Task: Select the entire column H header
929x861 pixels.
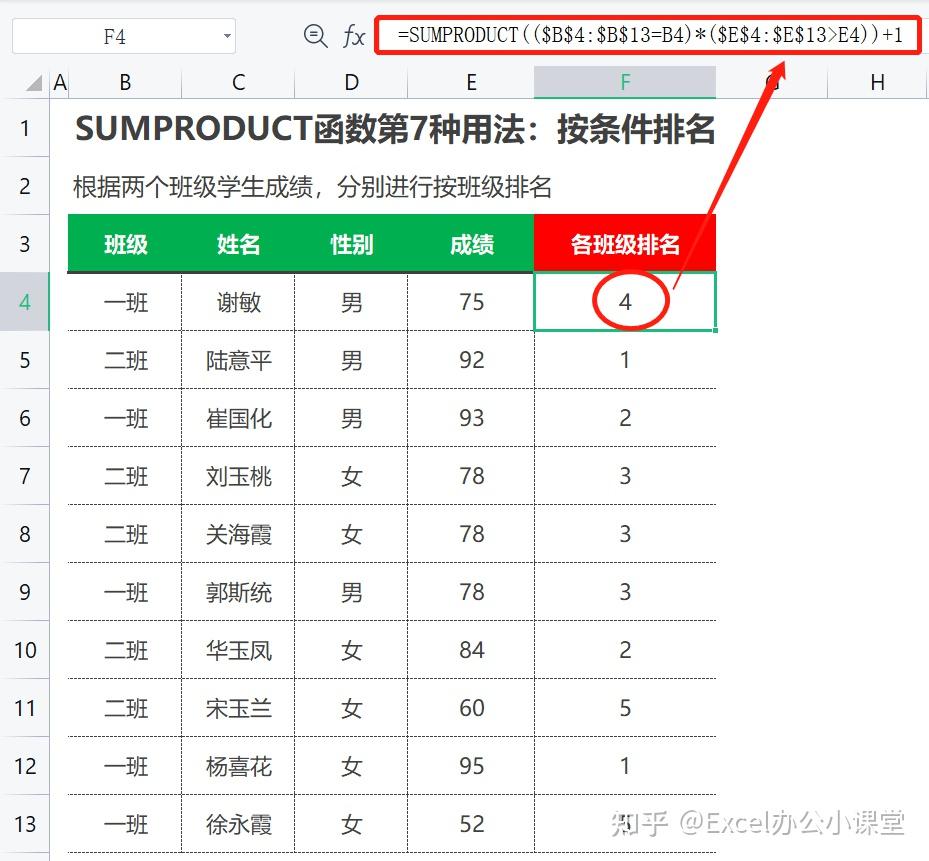Action: [x=877, y=83]
